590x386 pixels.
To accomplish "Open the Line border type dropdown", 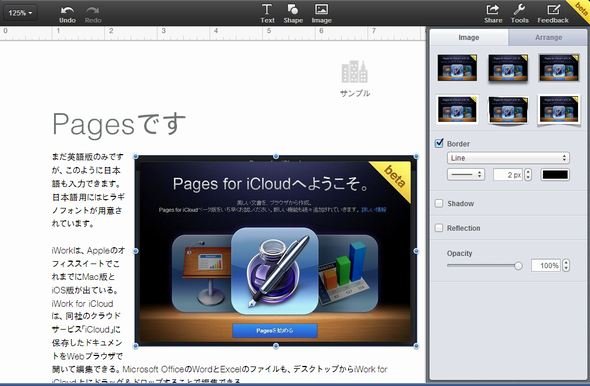I will click(508, 158).
